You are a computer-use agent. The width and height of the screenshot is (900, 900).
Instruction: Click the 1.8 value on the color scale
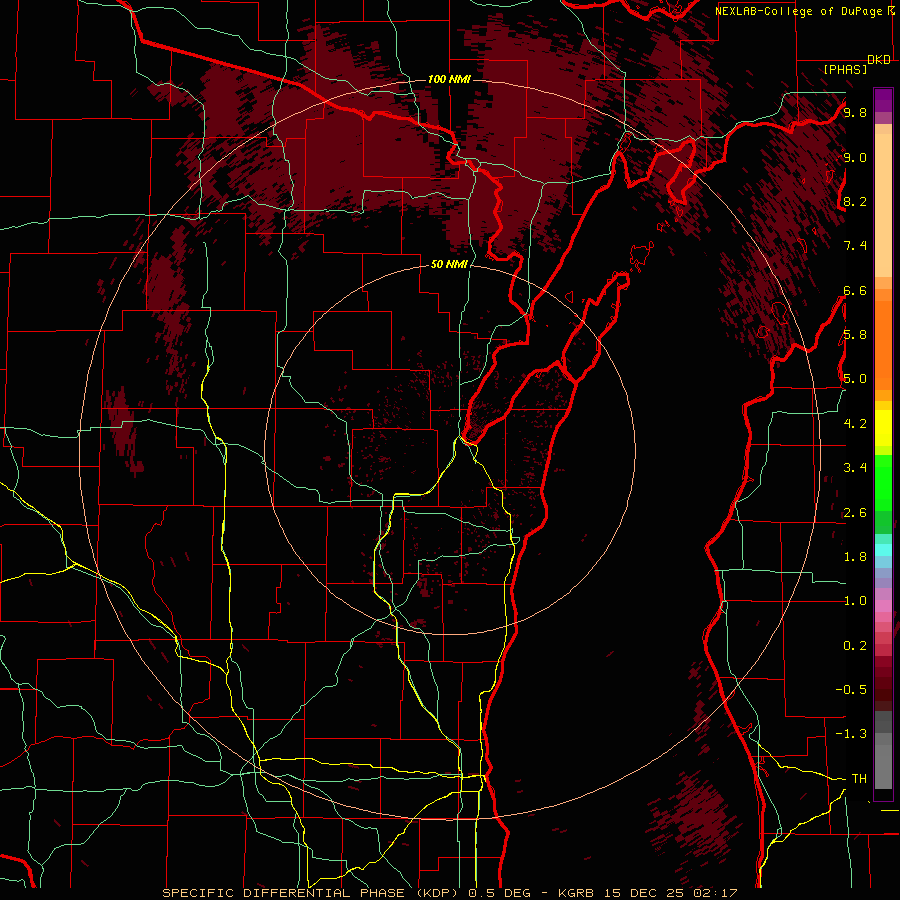point(855,557)
